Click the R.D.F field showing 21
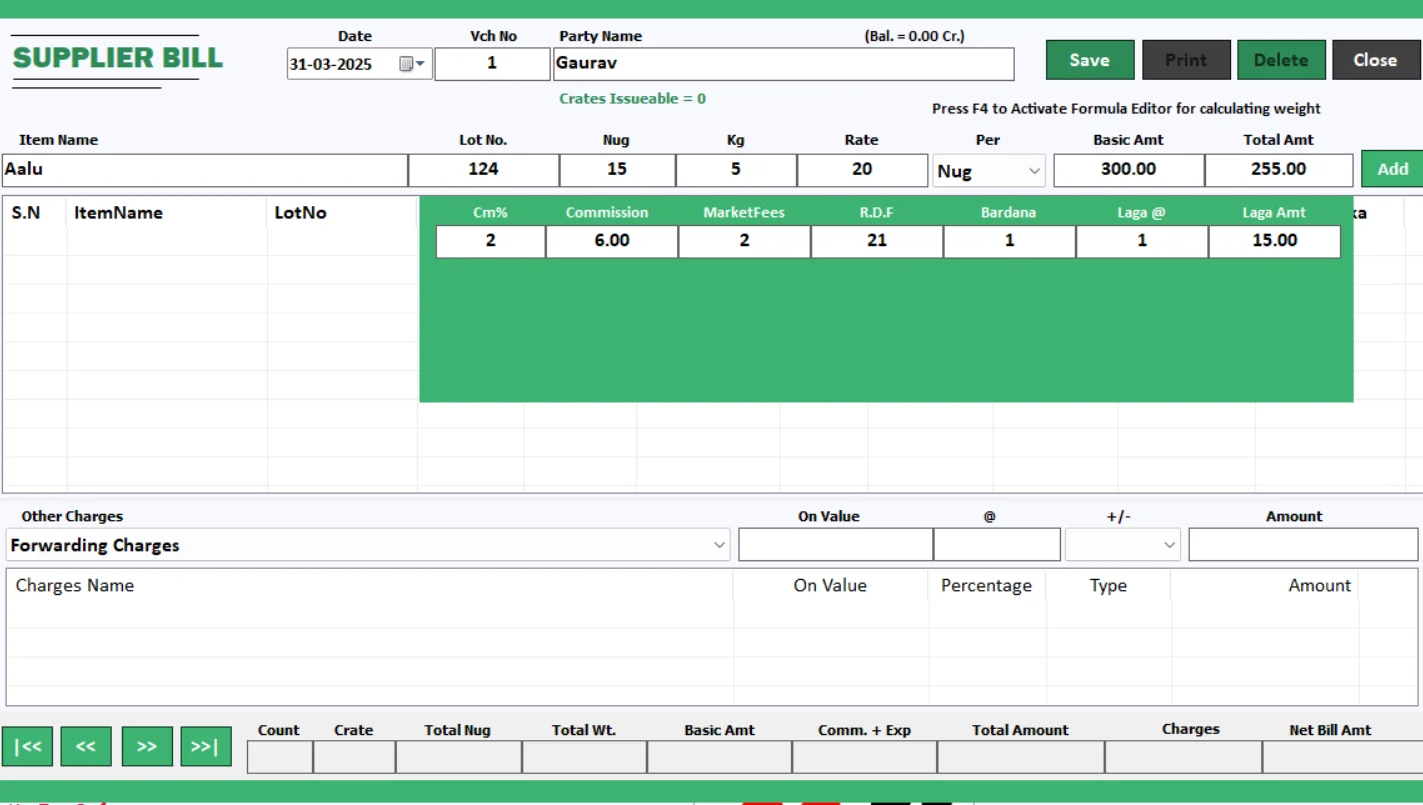Screen dimensions: 1423x805 (877, 241)
